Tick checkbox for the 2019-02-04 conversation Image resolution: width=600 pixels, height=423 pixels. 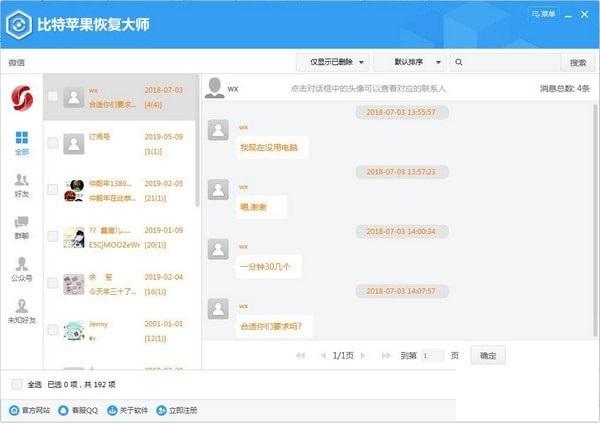[52, 283]
